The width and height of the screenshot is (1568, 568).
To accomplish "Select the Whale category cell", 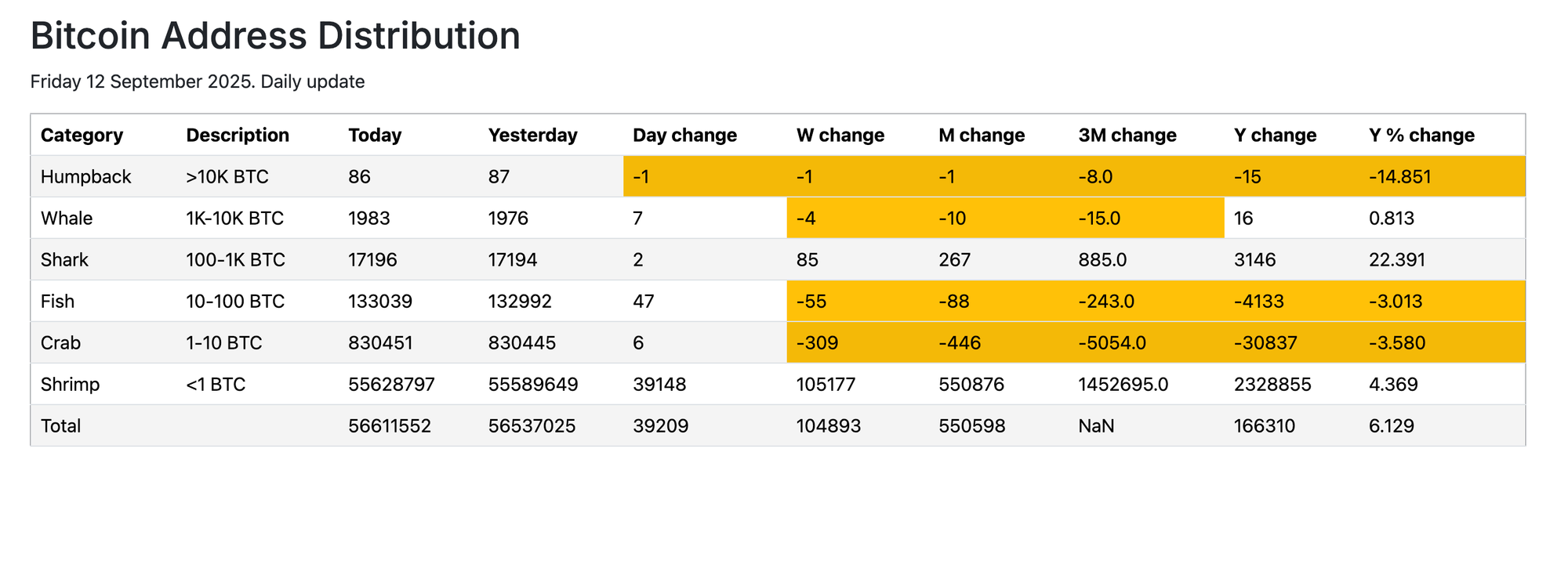I will click(x=67, y=219).
